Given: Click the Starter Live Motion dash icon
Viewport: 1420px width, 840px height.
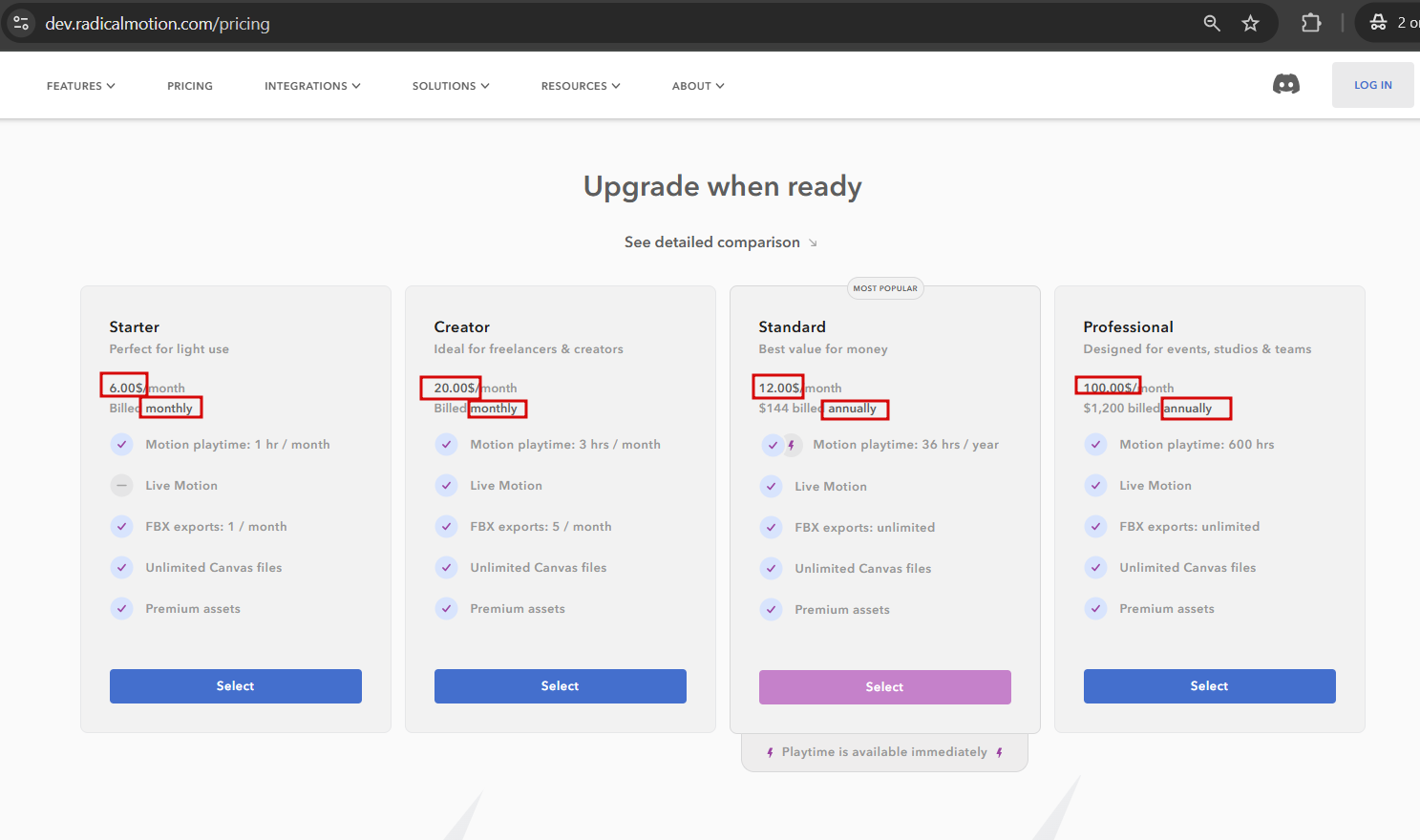Looking at the screenshot, I should click(121, 486).
